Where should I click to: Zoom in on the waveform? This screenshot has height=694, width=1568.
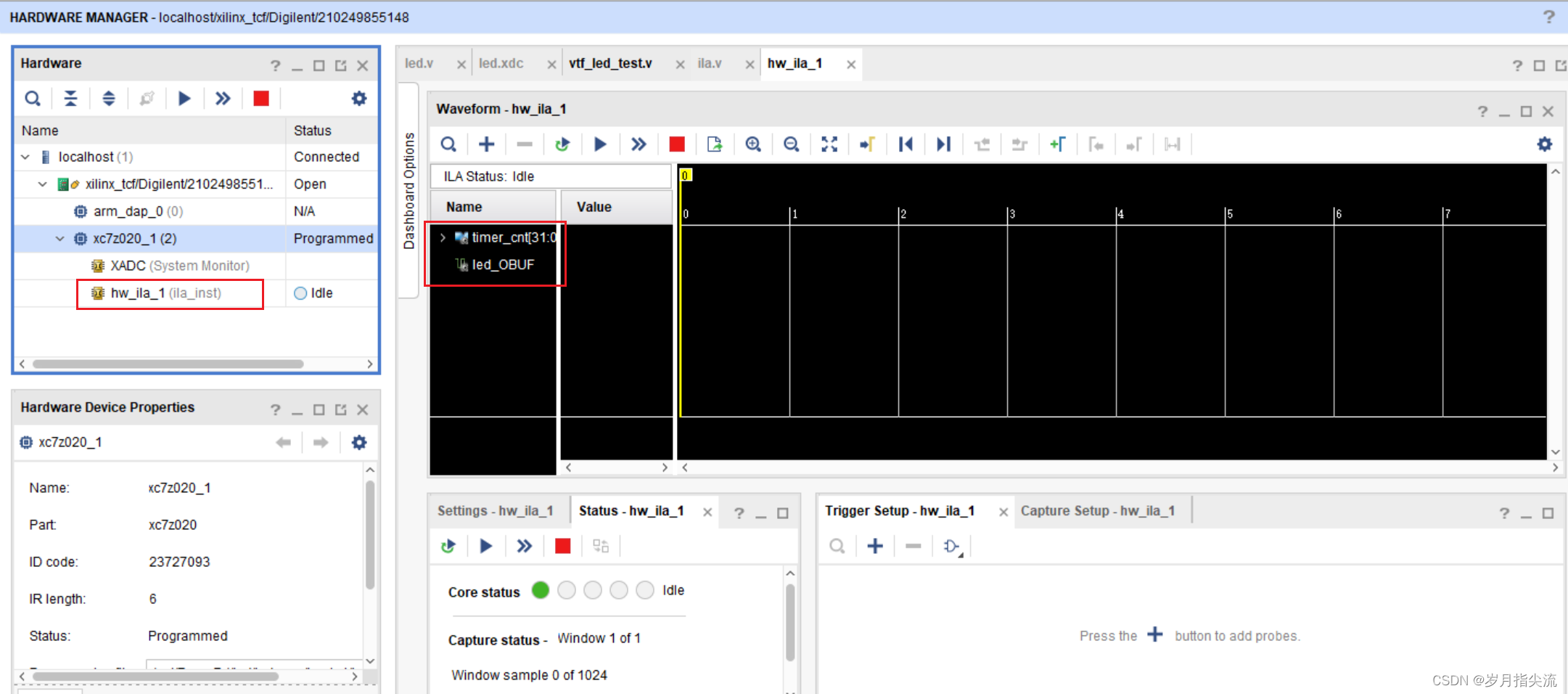[x=753, y=144]
